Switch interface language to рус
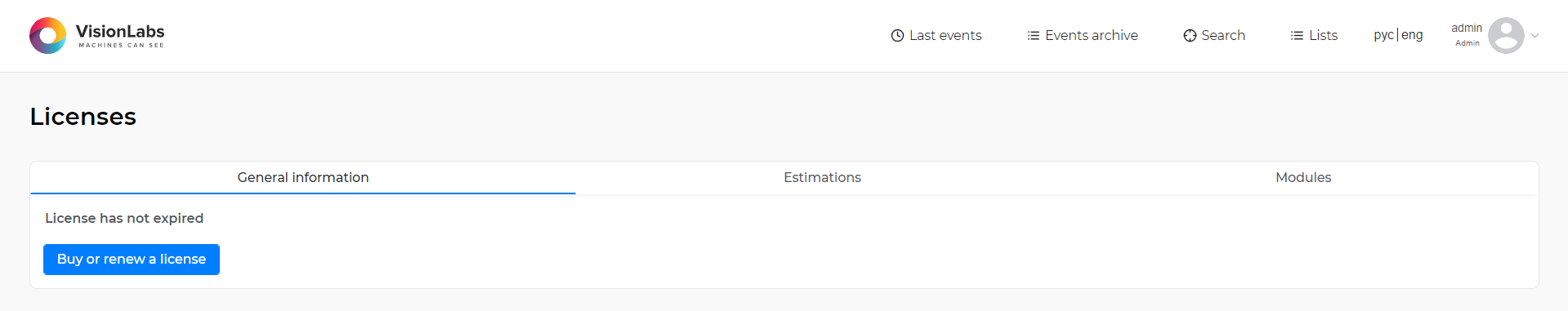 [1383, 35]
